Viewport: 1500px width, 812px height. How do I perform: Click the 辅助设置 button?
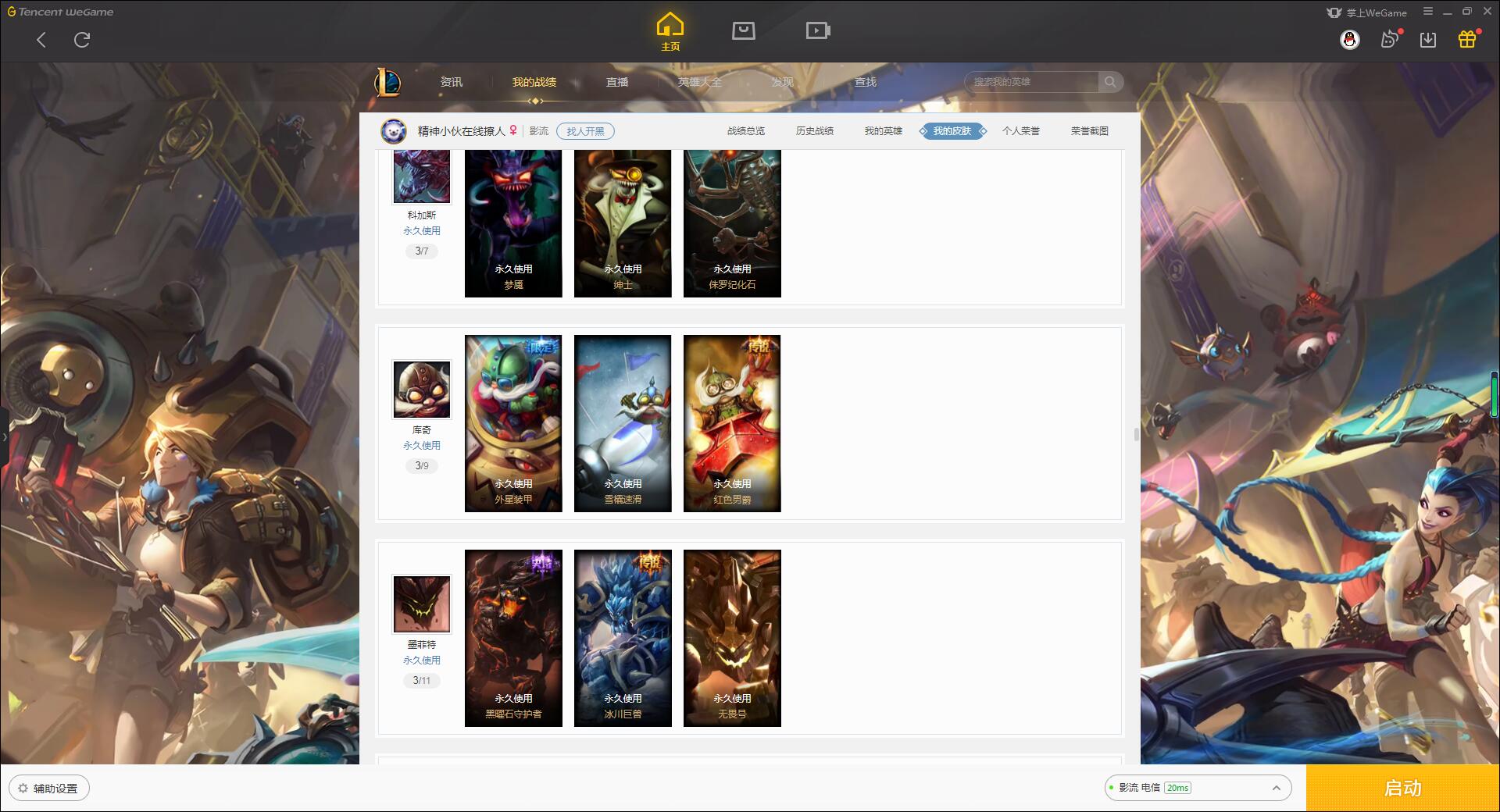click(x=49, y=789)
